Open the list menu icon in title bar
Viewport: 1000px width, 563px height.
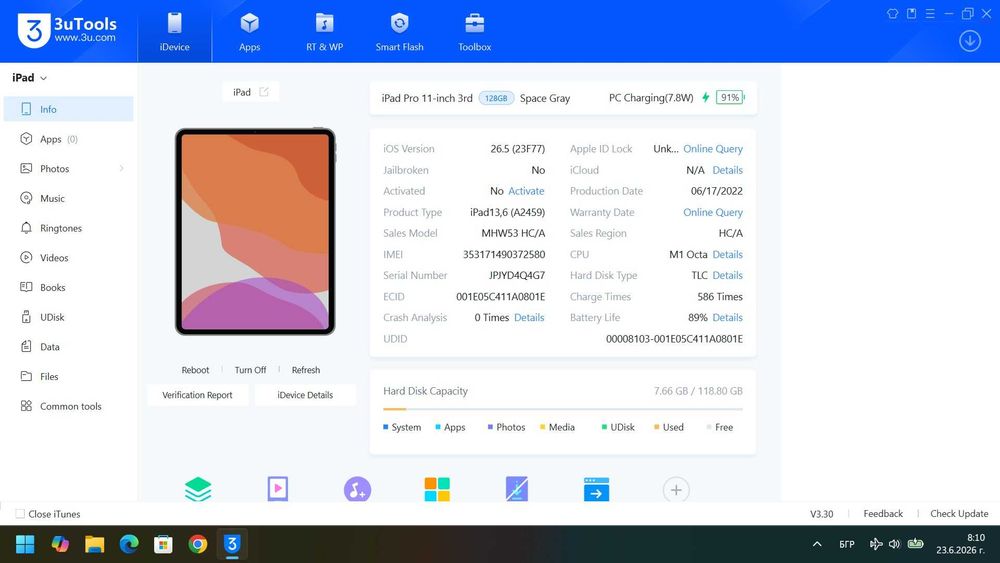930,13
